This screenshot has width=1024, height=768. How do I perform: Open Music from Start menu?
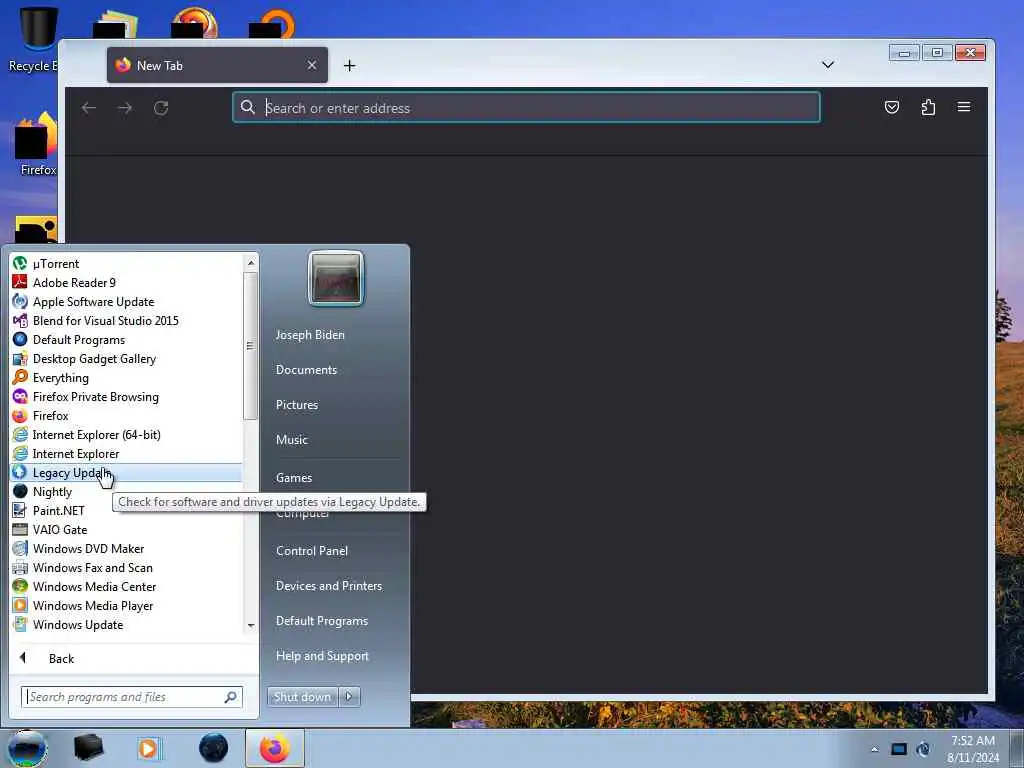pos(291,440)
